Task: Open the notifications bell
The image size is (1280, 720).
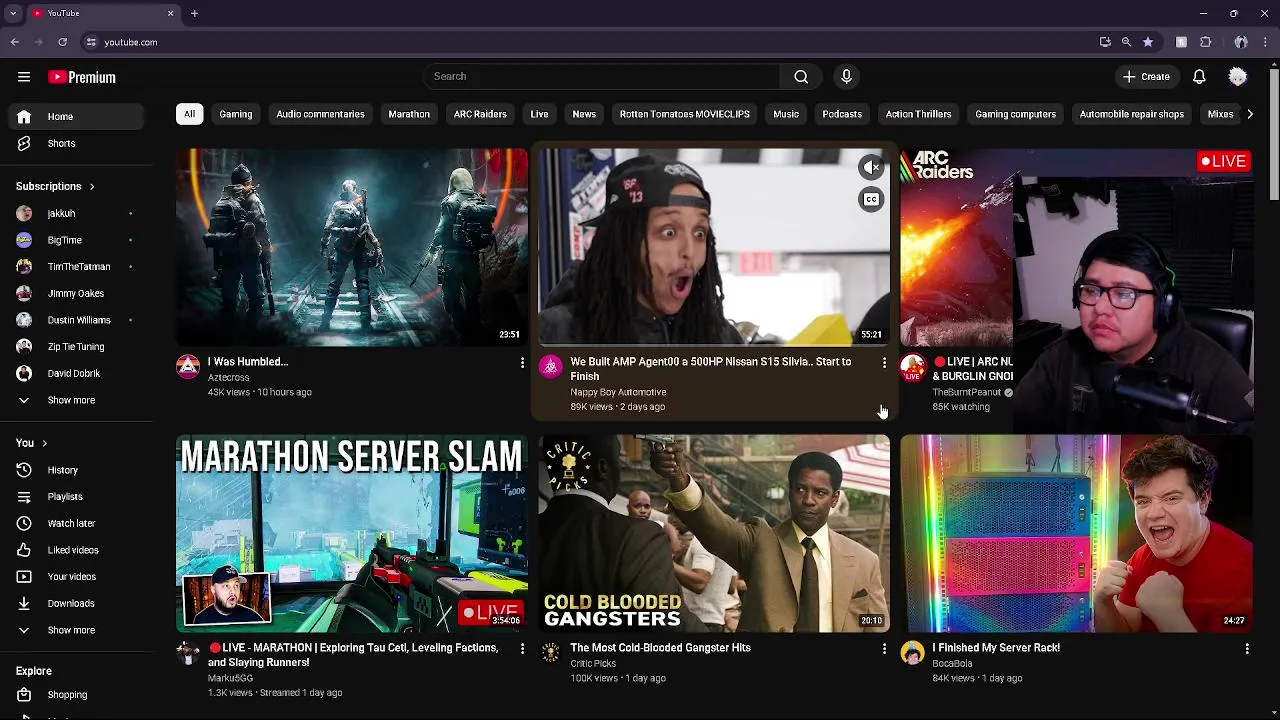Action: point(1199,76)
